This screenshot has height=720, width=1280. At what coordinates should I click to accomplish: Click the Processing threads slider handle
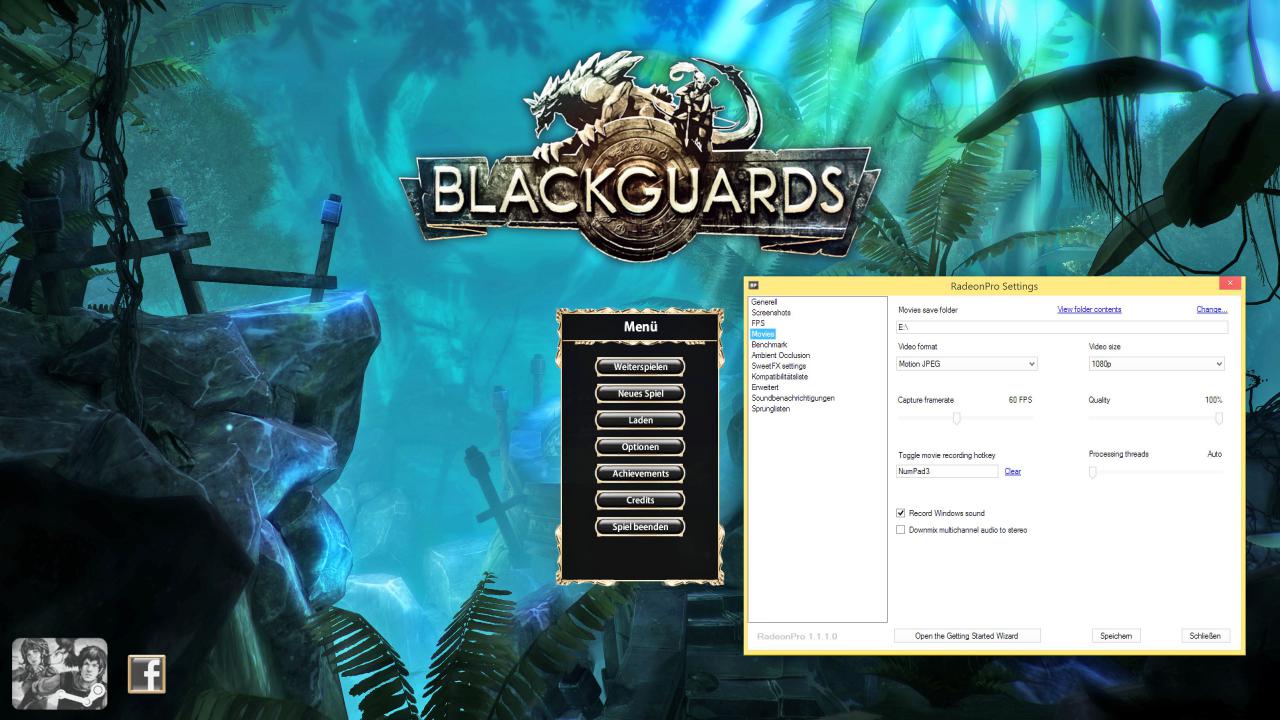pyautogui.click(x=1093, y=472)
